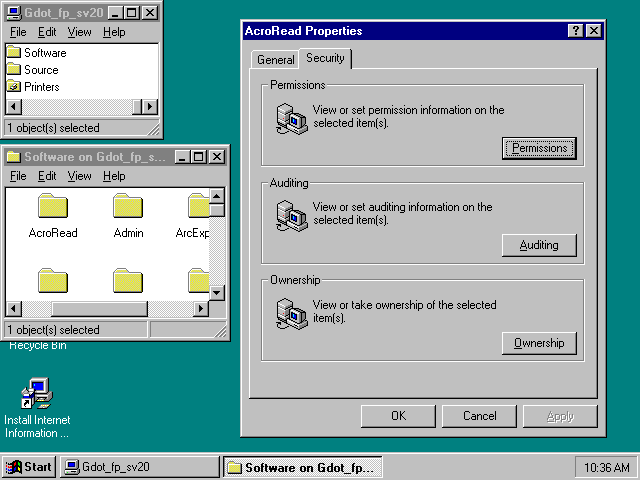The image size is (640, 480).
Task: Click the computer icon in Permissions group
Action: 291,119
